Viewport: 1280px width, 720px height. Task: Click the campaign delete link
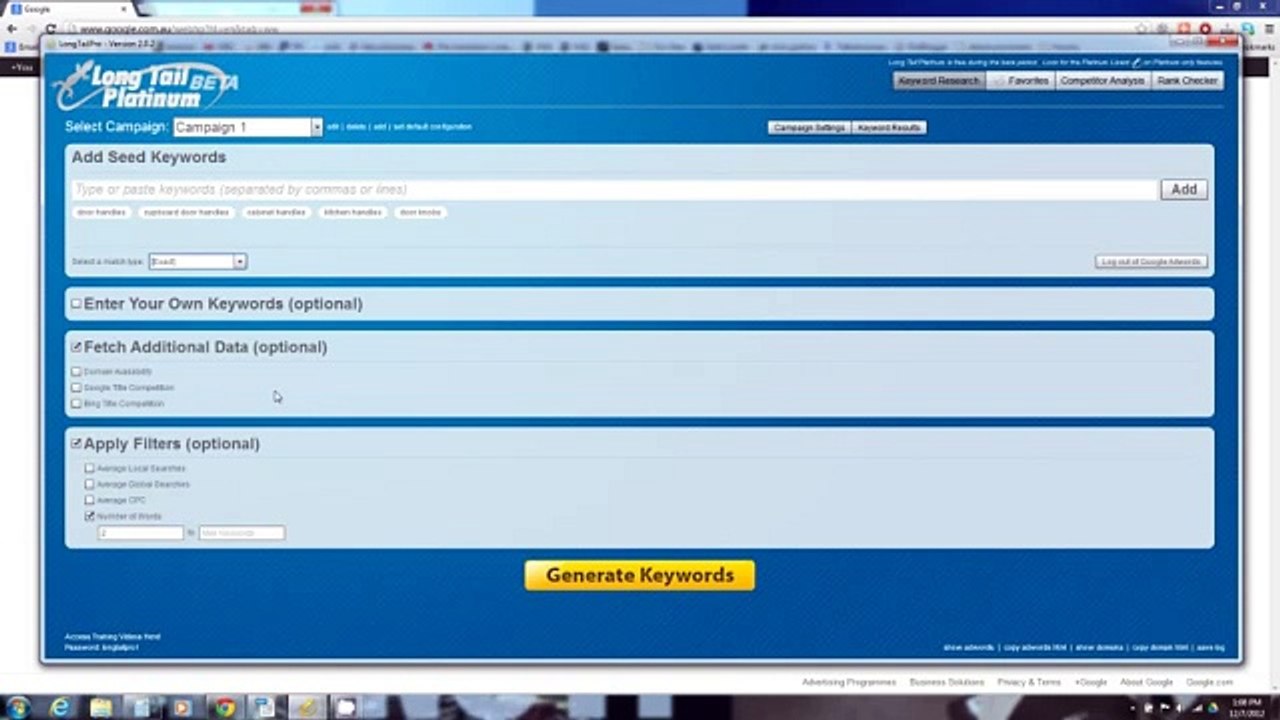click(x=356, y=127)
